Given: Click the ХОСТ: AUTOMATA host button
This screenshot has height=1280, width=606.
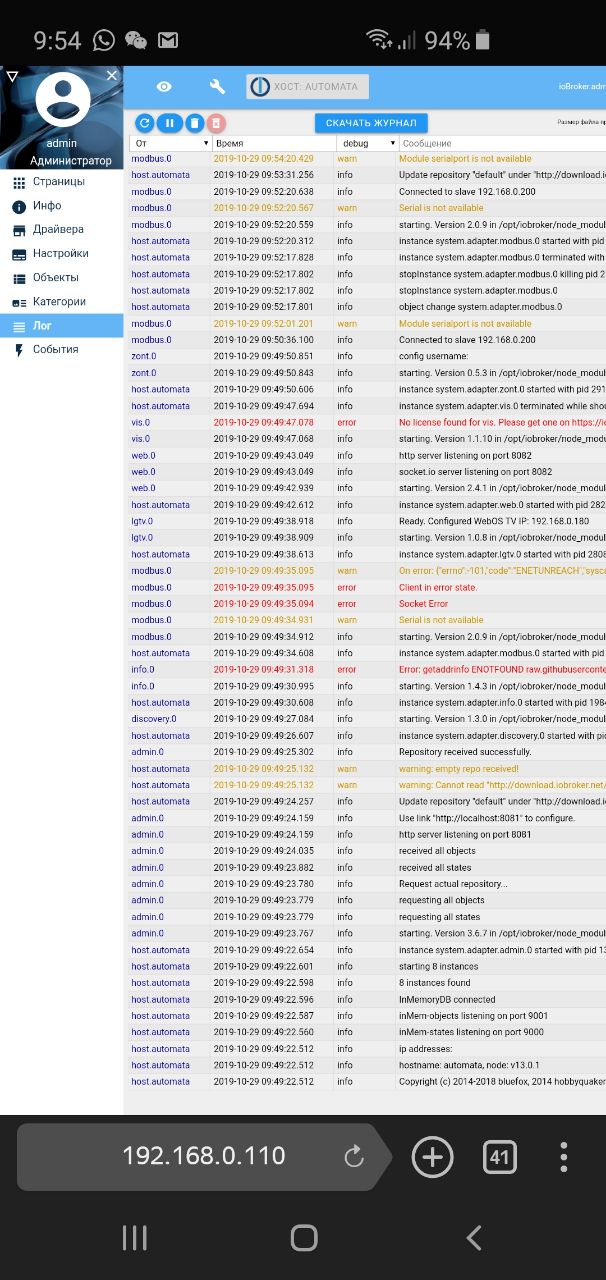Looking at the screenshot, I should [x=308, y=87].
